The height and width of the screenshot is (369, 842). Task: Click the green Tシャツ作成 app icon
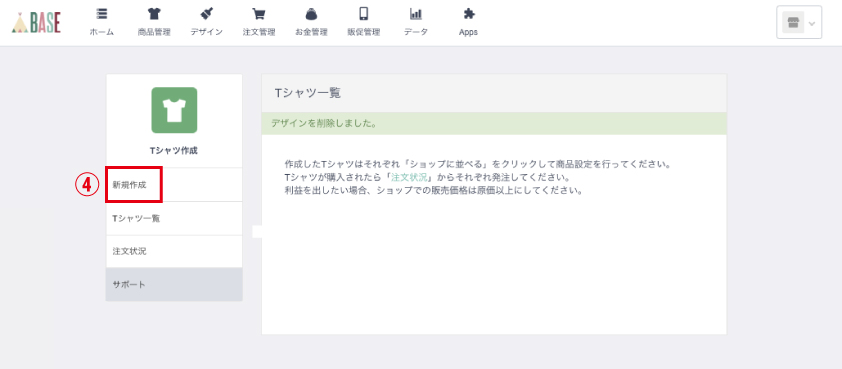tap(174, 110)
